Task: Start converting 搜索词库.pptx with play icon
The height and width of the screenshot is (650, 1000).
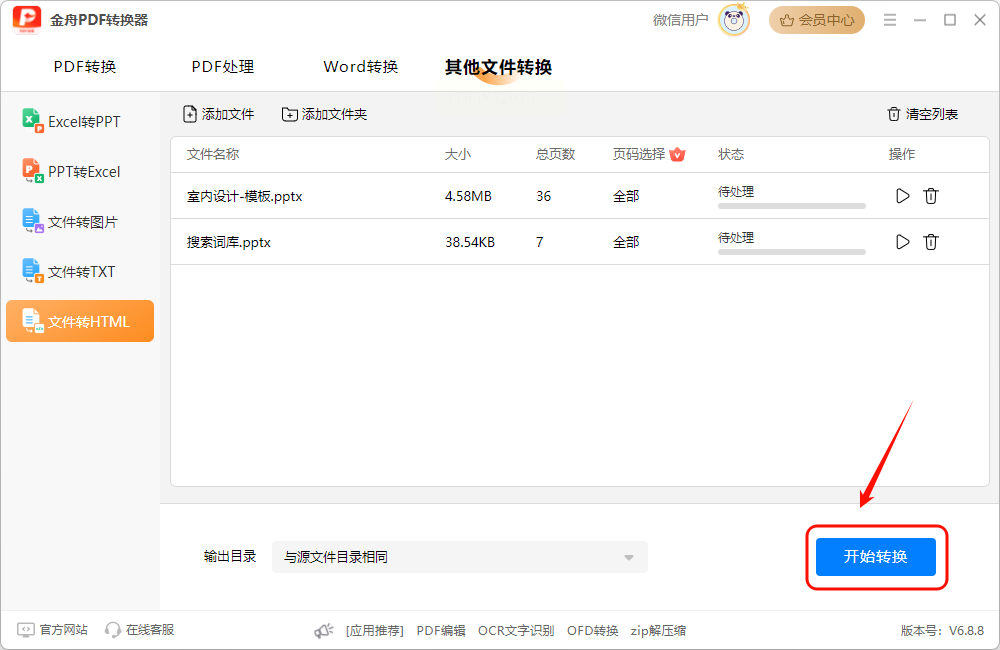Action: (902, 242)
